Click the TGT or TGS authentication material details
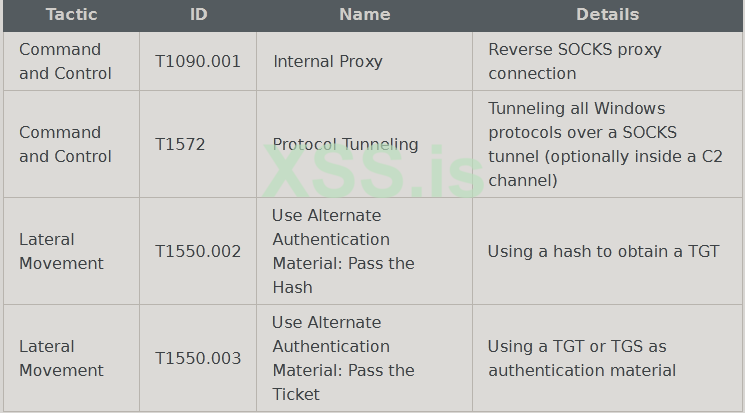Image resolution: width=745 pixels, height=413 pixels. (x=582, y=358)
